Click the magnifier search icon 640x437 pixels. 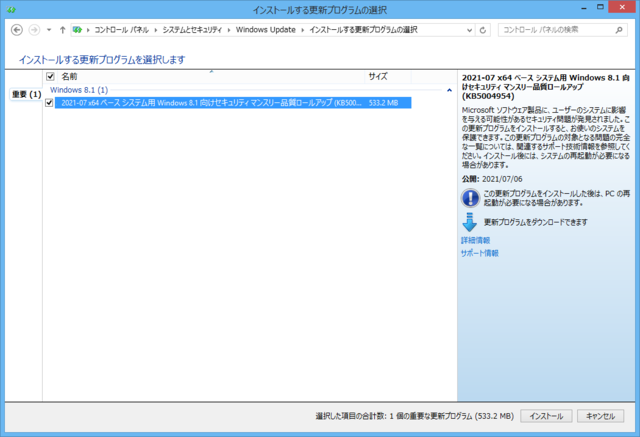pyautogui.click(x=619, y=30)
